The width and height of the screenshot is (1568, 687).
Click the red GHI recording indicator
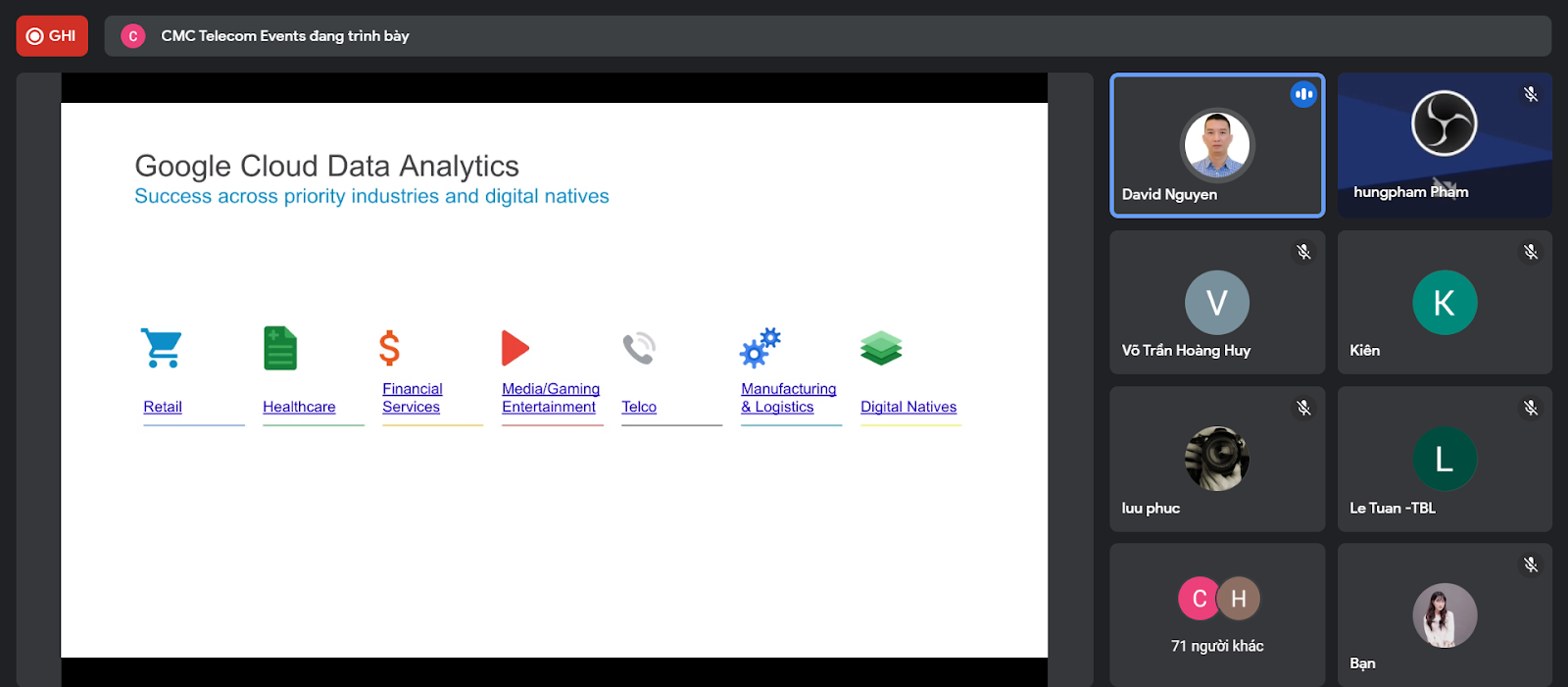click(52, 36)
